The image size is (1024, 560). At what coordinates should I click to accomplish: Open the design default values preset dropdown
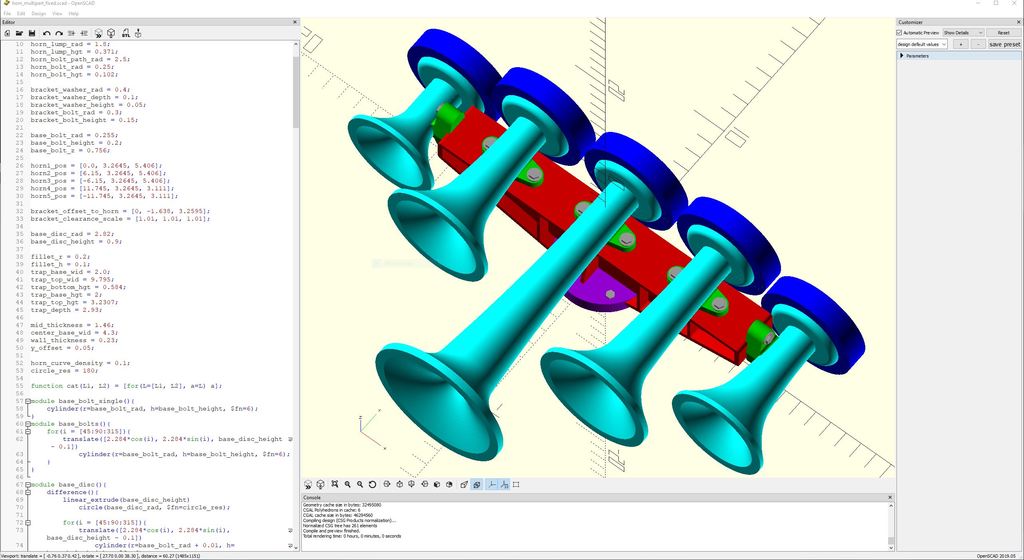921,44
